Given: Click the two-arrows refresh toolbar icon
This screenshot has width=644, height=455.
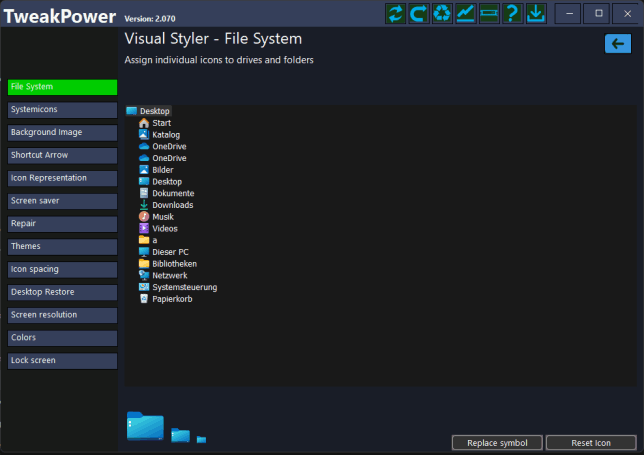Looking at the screenshot, I should point(396,14).
